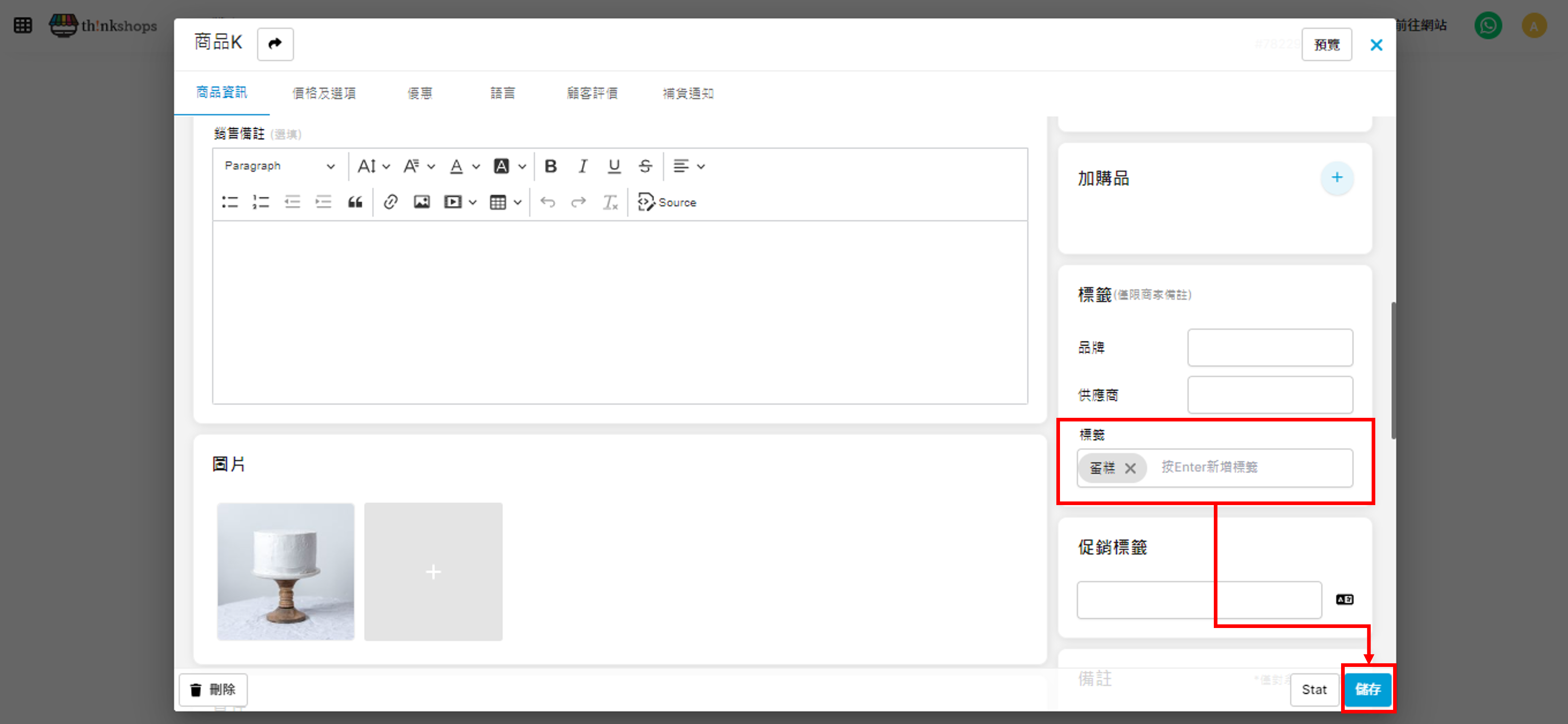The height and width of the screenshot is (724, 1568).
Task: Click the underline formatting icon
Action: 613,166
